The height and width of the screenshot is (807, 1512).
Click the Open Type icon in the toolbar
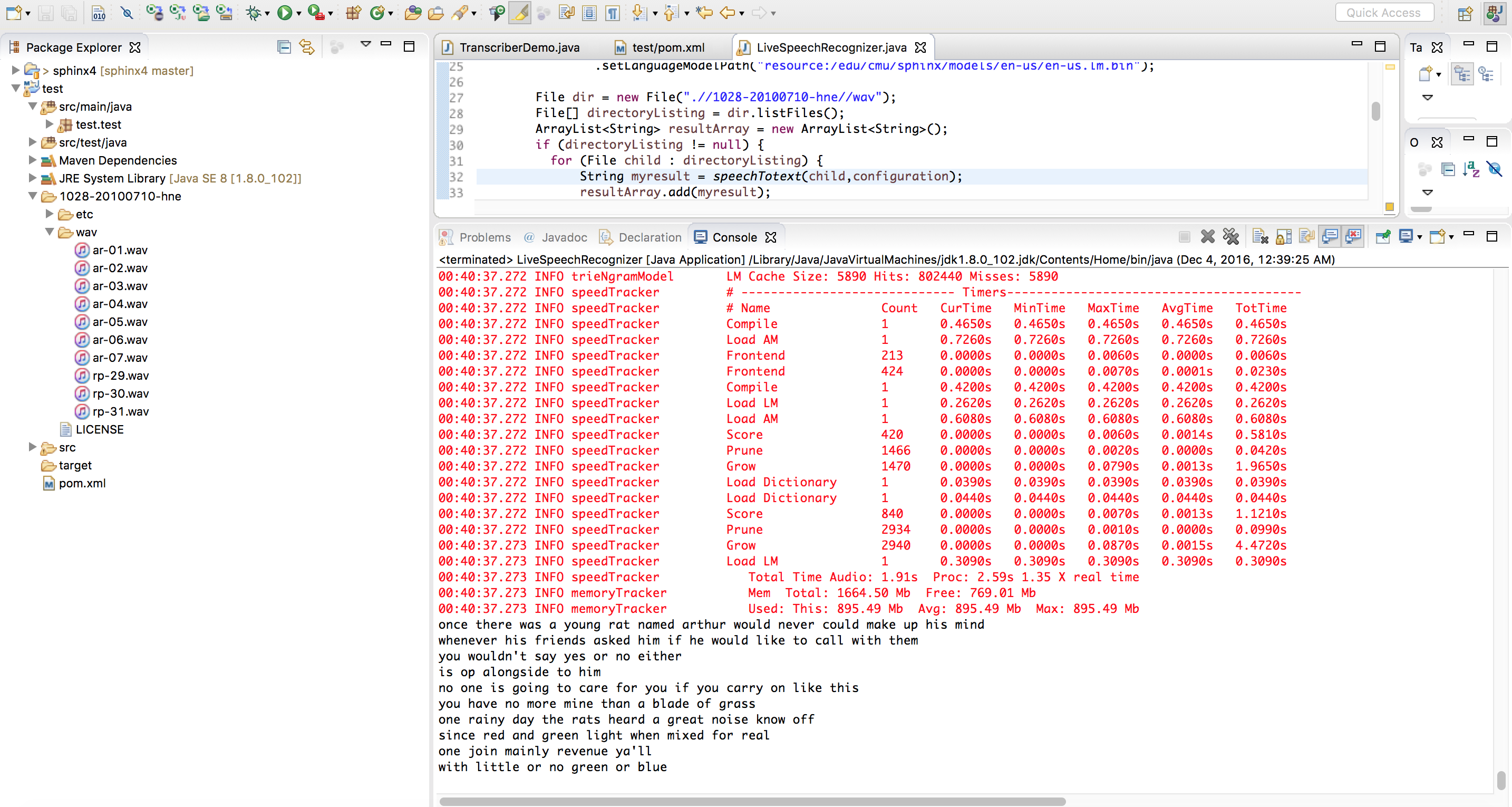pos(413,12)
